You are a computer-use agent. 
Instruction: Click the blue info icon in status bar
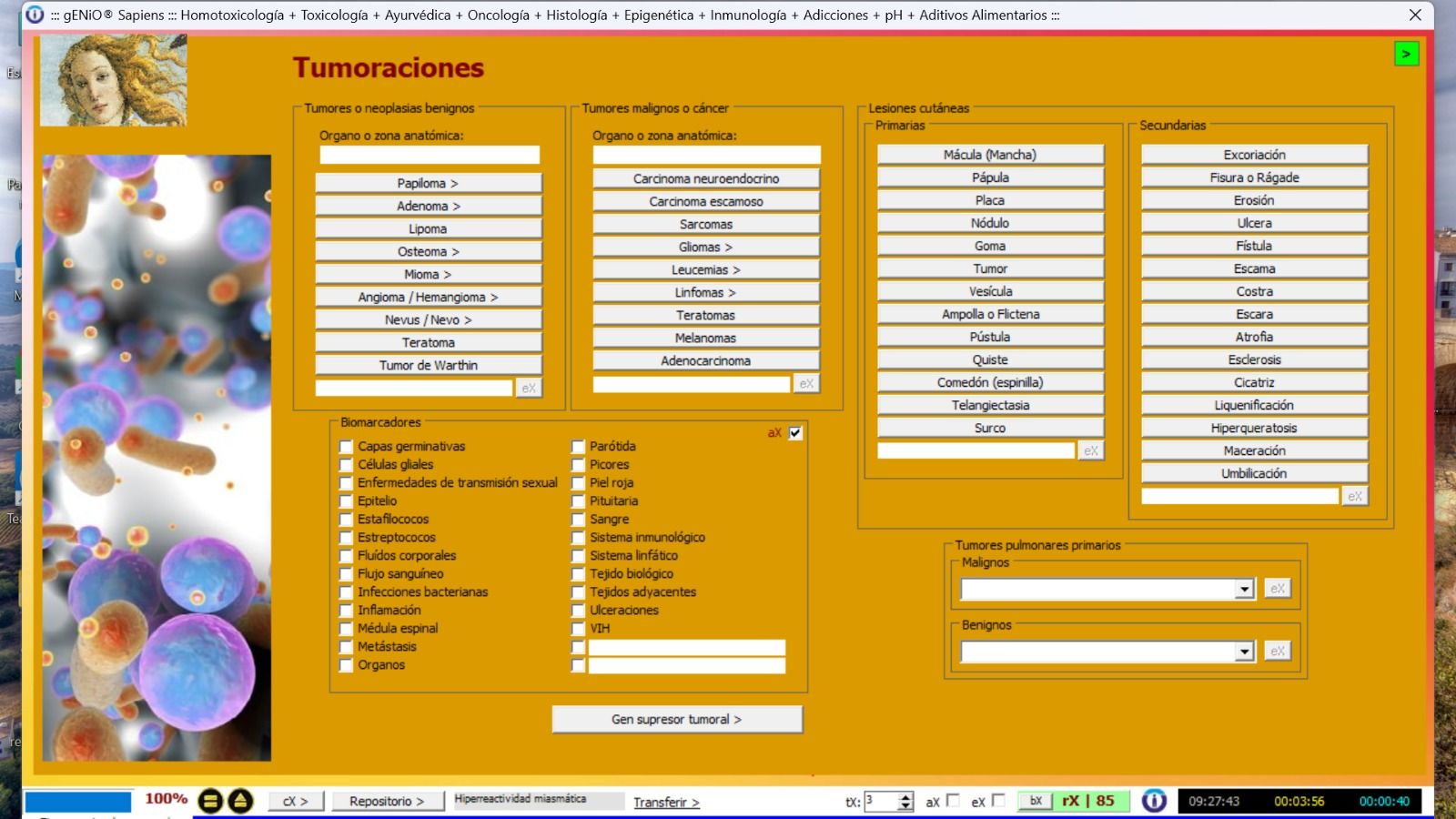click(1154, 801)
